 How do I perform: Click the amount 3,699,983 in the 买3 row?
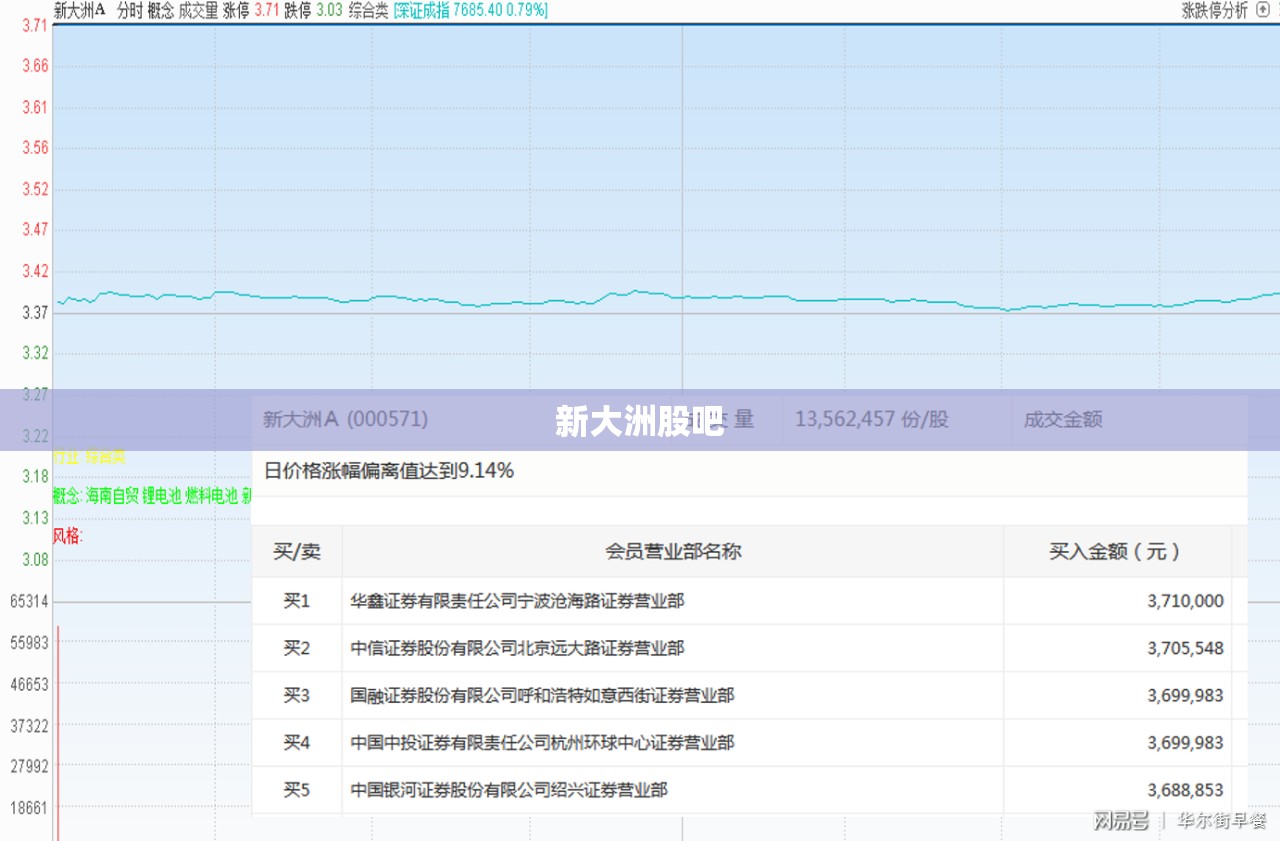(1185, 695)
